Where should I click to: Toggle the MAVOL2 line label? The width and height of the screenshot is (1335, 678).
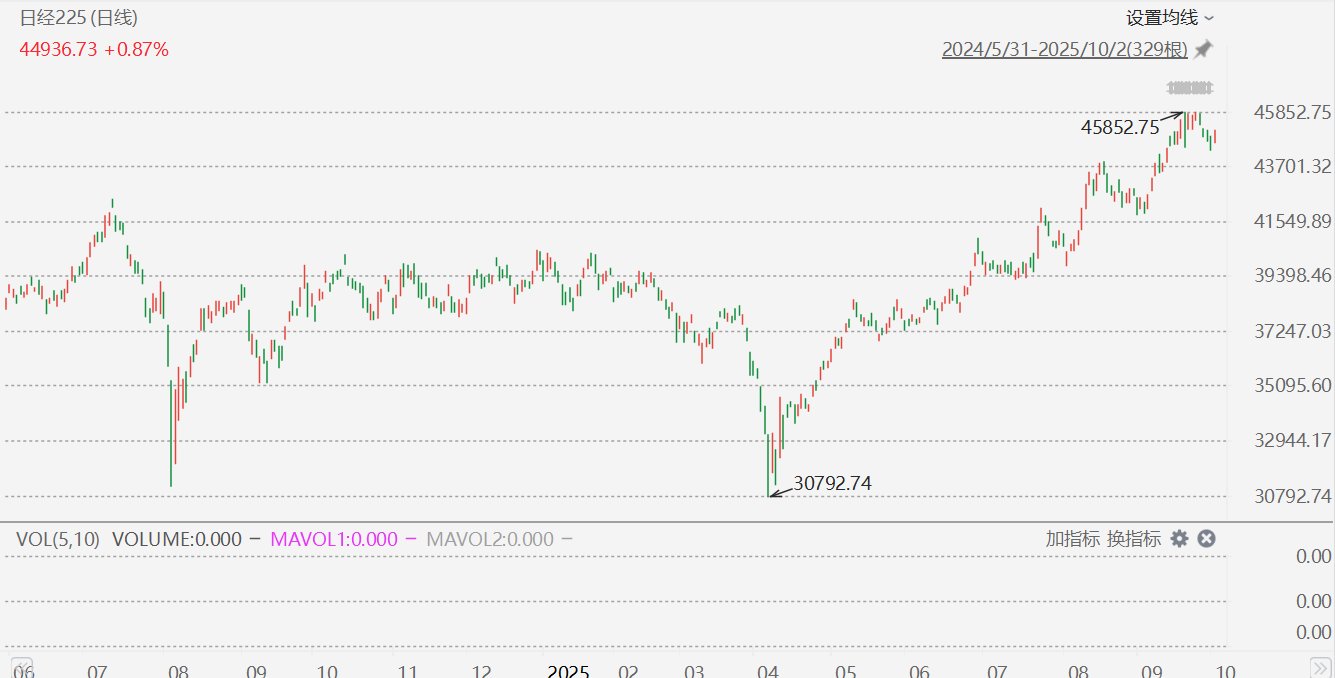click(490, 539)
